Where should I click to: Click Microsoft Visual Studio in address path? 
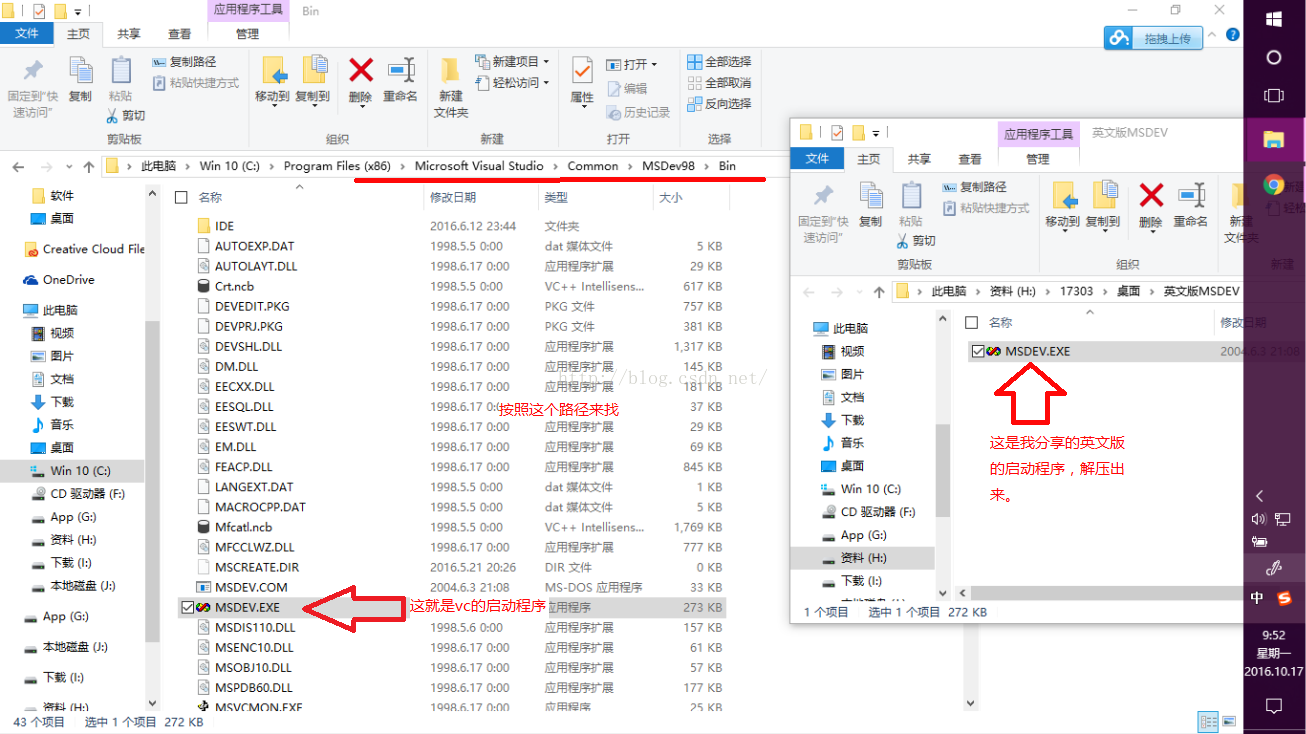479,166
